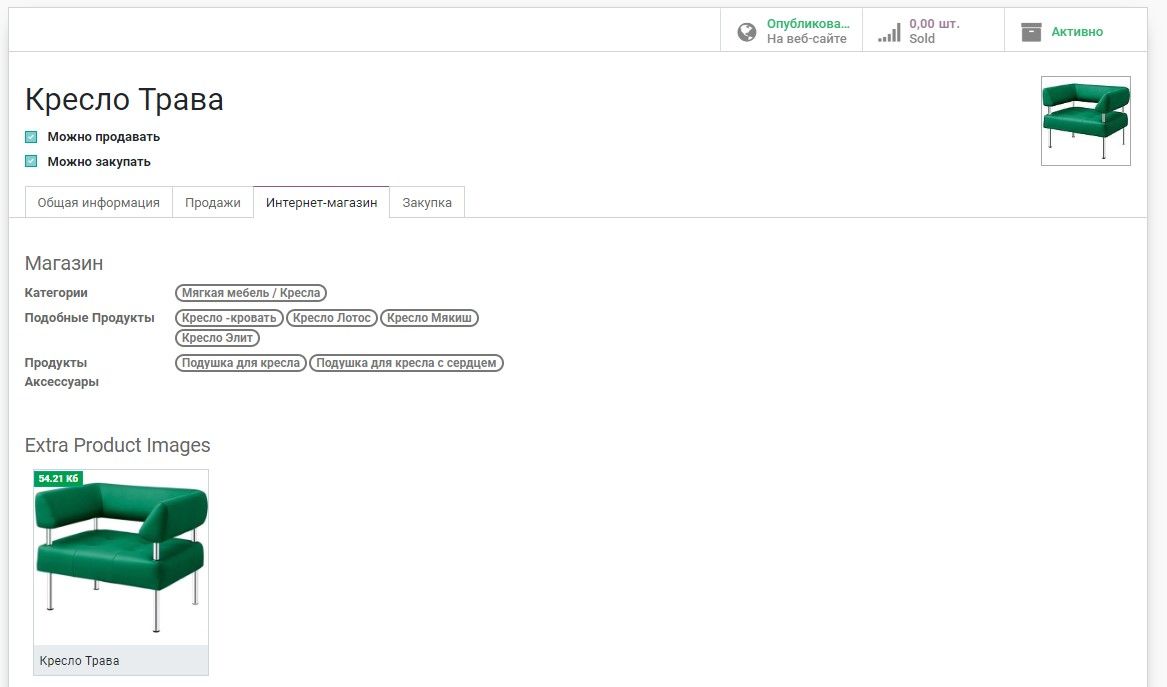Image resolution: width=1167 pixels, height=687 pixels.
Task: Click the 'Кресло Элит' tag
Action: (217, 338)
